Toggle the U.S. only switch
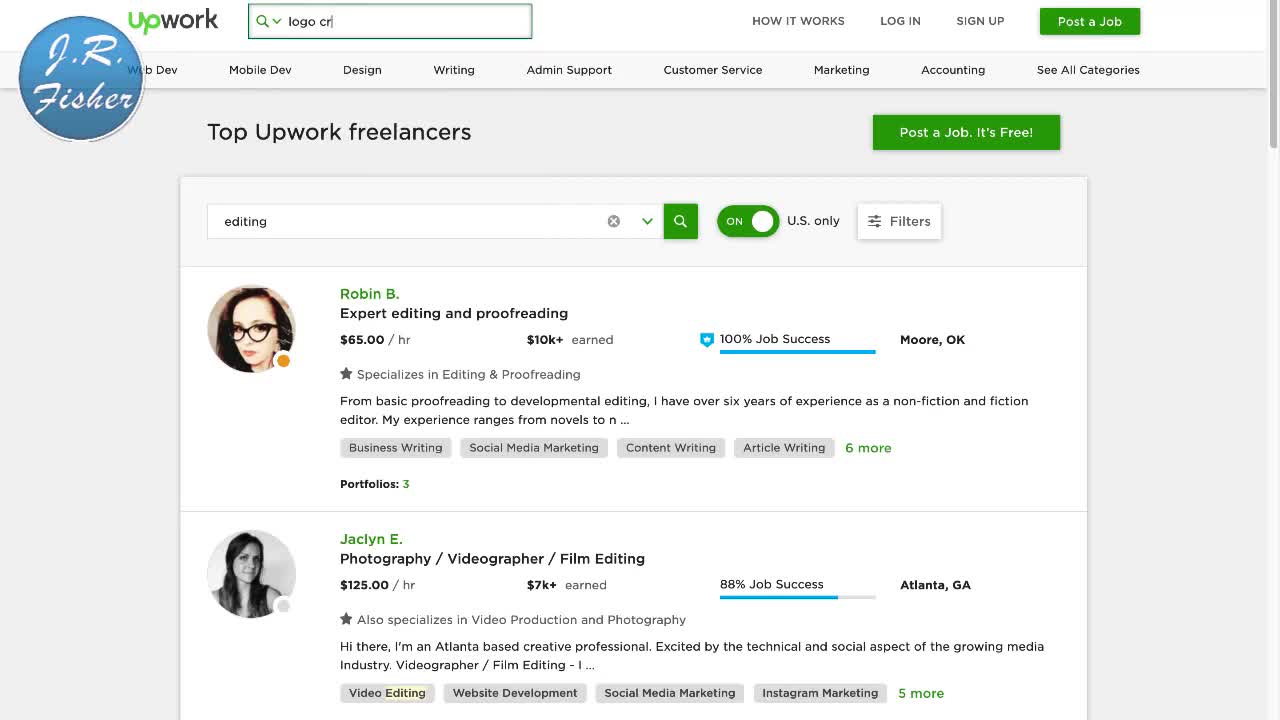 (x=747, y=221)
